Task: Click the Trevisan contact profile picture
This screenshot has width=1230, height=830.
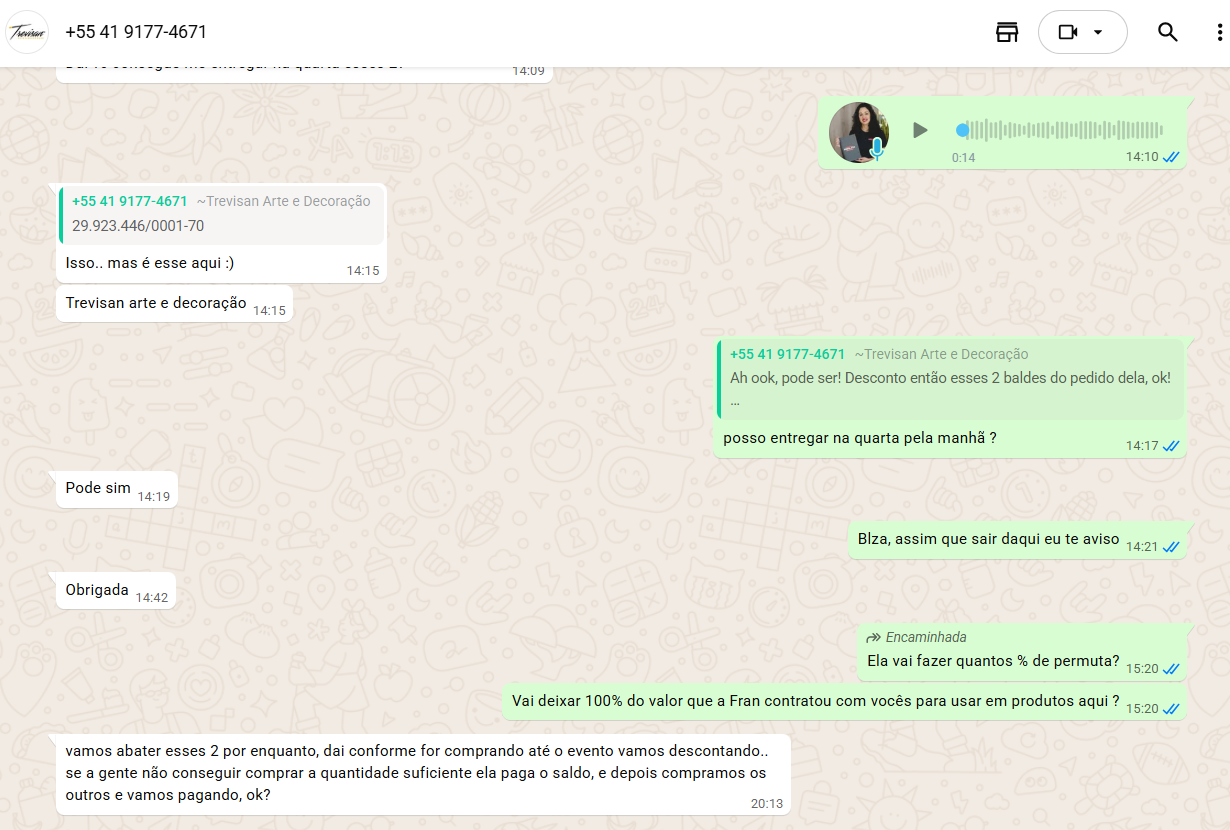Action: [27, 32]
